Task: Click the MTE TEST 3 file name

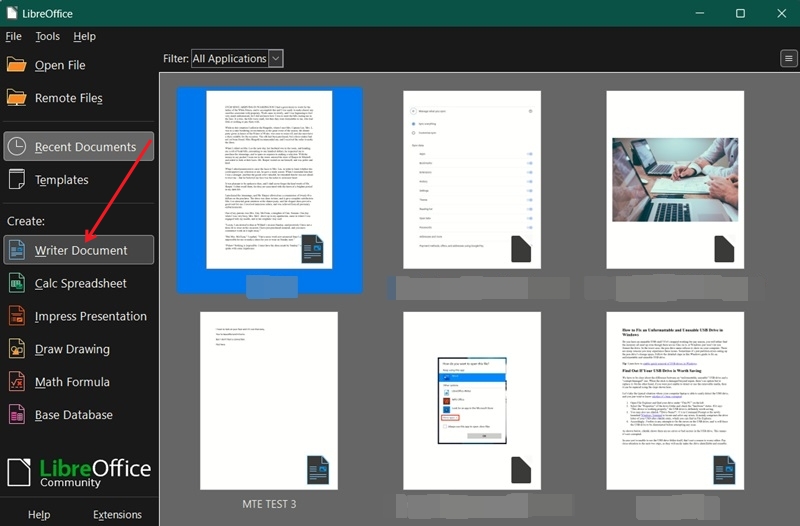Action: tap(269, 504)
